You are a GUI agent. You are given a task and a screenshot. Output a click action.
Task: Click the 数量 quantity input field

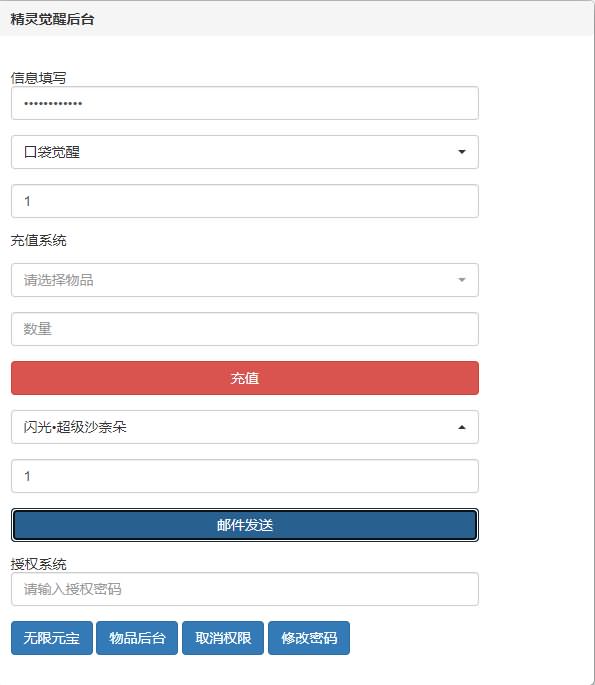[245, 329]
